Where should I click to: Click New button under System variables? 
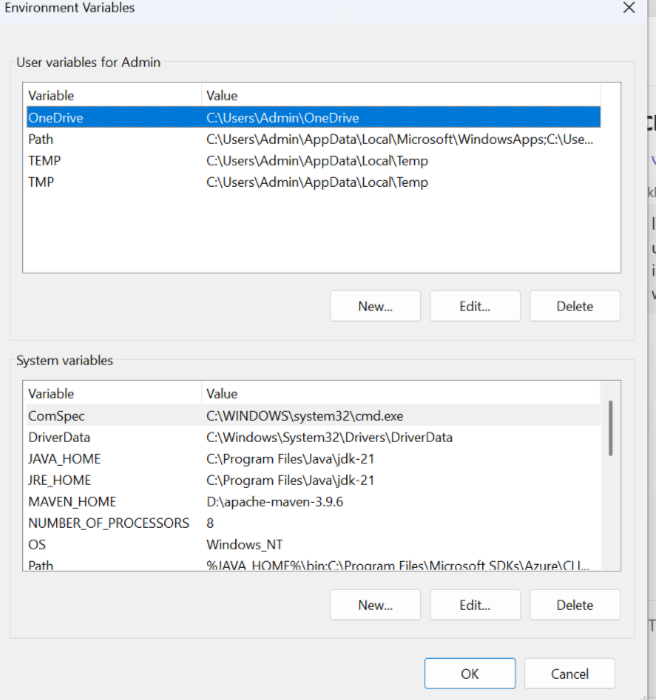(x=375, y=605)
